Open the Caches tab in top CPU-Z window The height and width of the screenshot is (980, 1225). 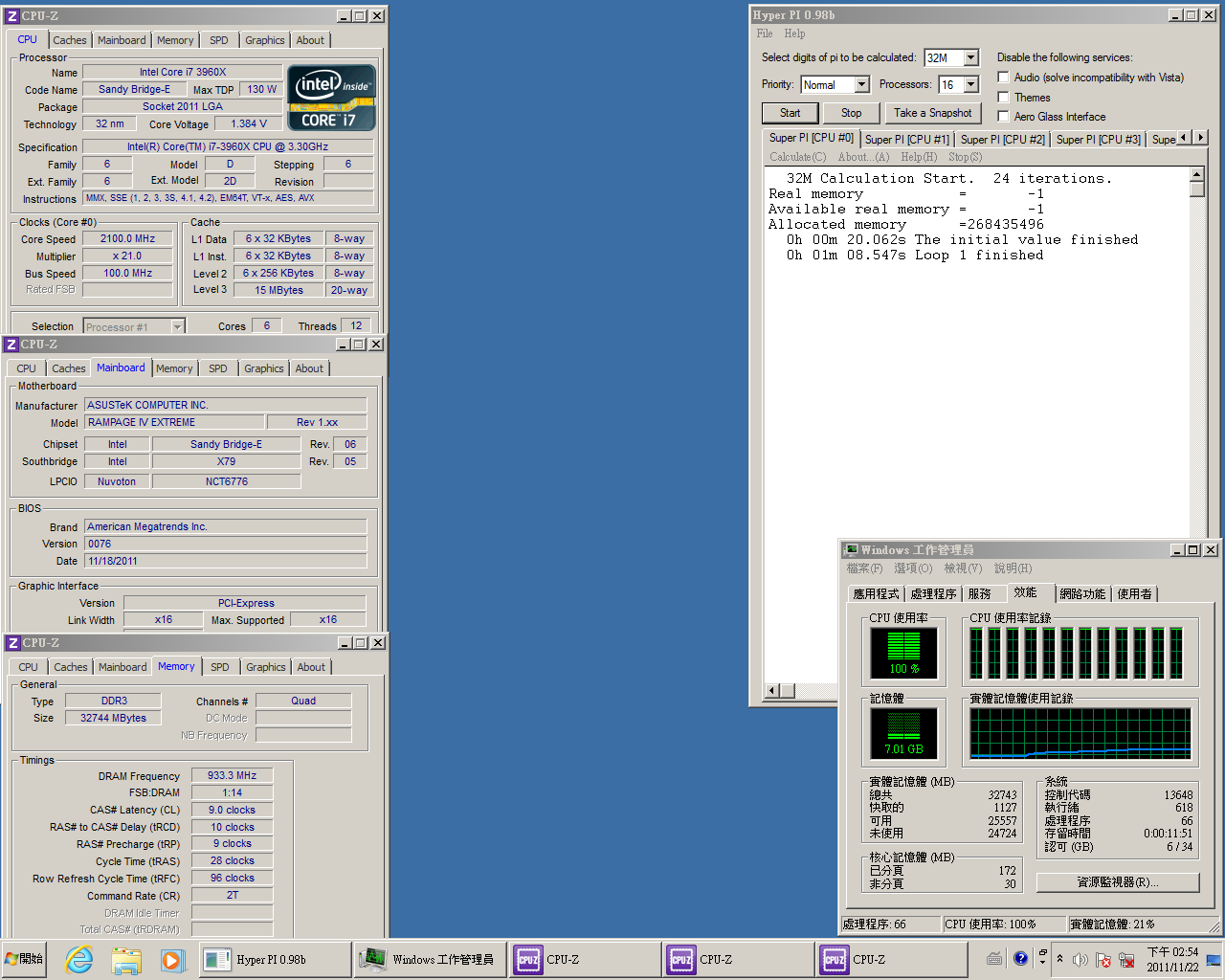coord(70,40)
